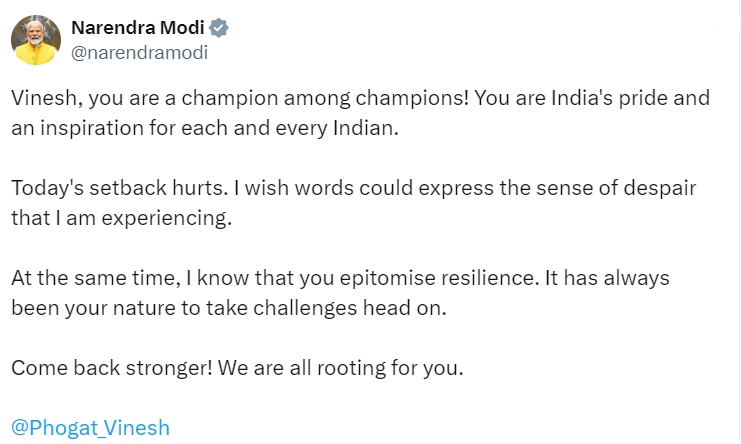Open Narendra Modi's profile picture
This screenshot has width=741, height=444.
[36, 40]
